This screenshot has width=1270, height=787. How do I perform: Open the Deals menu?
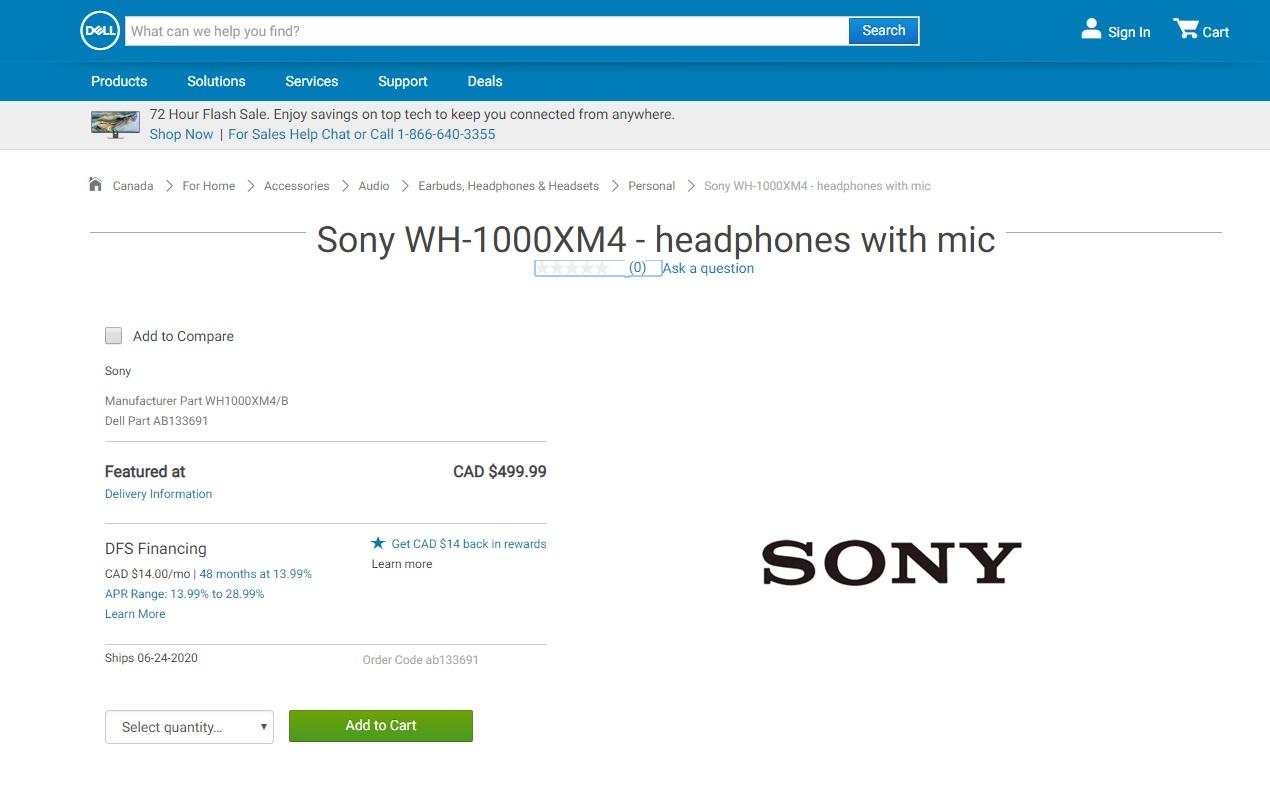coord(485,81)
